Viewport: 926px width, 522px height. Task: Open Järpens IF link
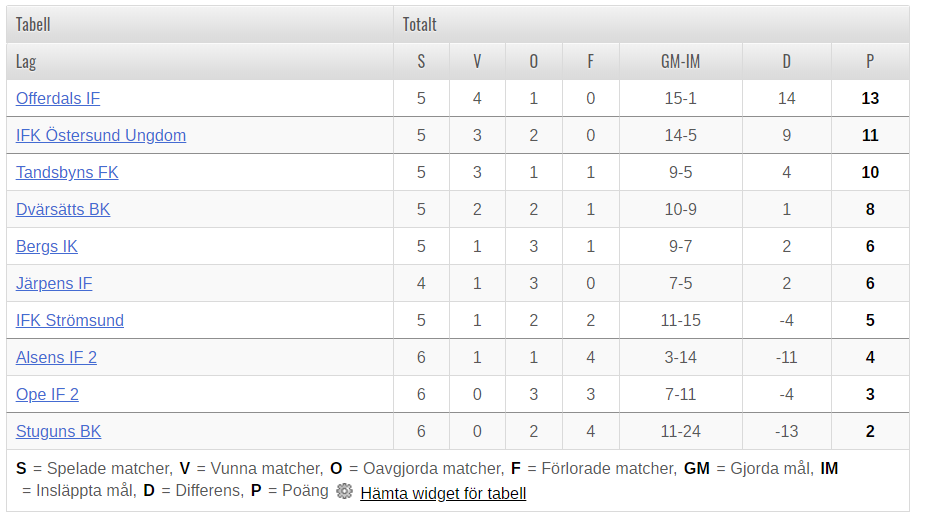(54, 283)
